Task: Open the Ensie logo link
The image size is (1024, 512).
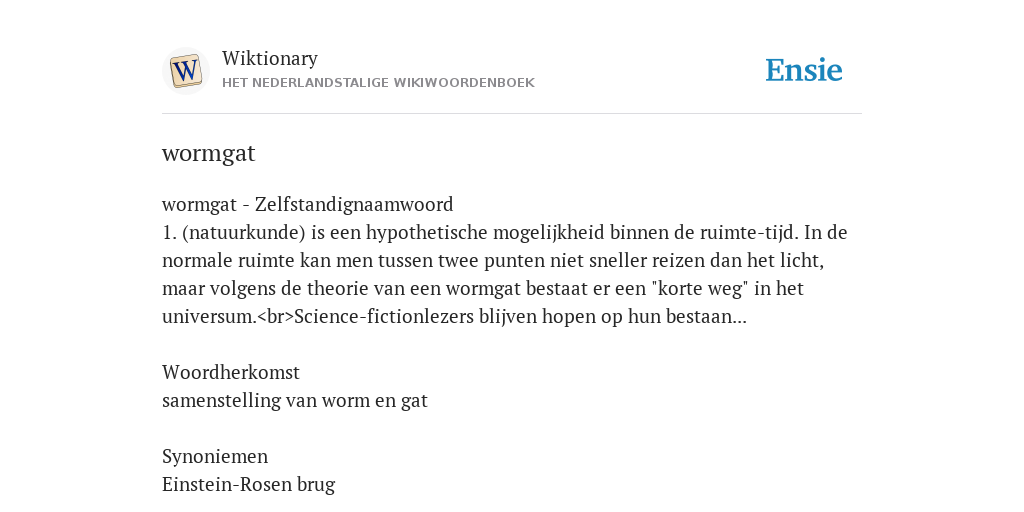Action: 803,70
